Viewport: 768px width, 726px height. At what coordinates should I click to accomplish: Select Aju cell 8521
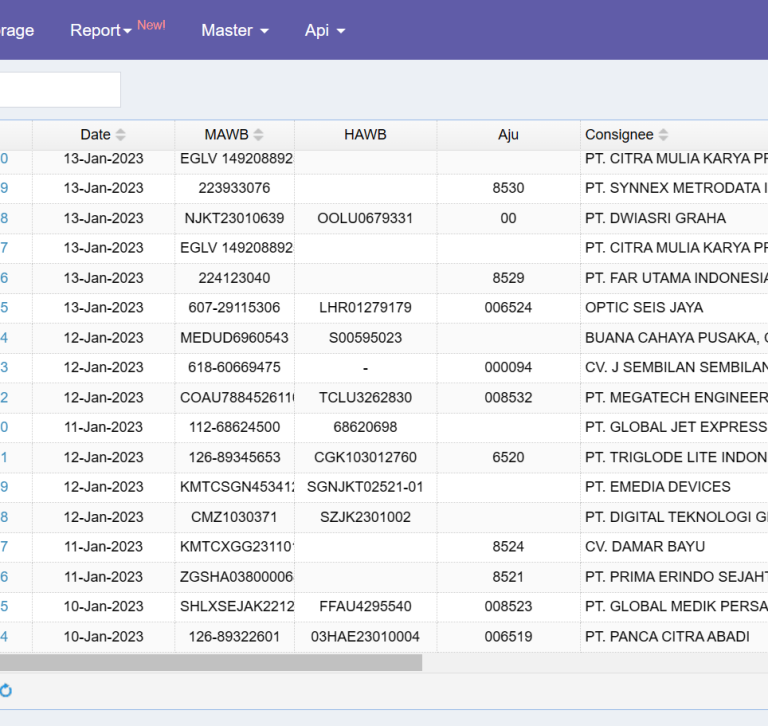(508, 577)
